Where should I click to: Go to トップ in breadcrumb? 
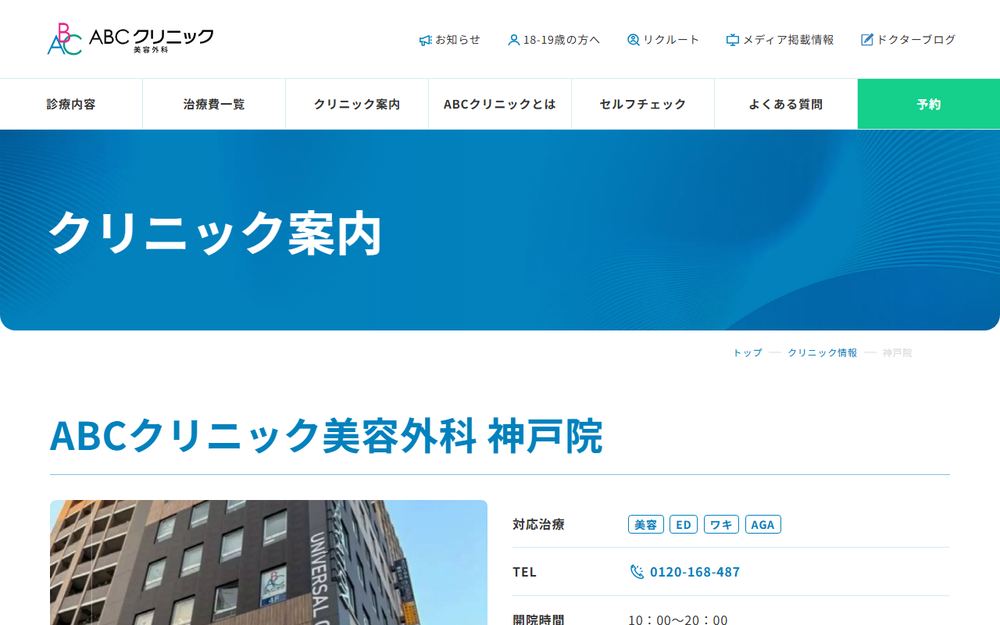(747, 353)
